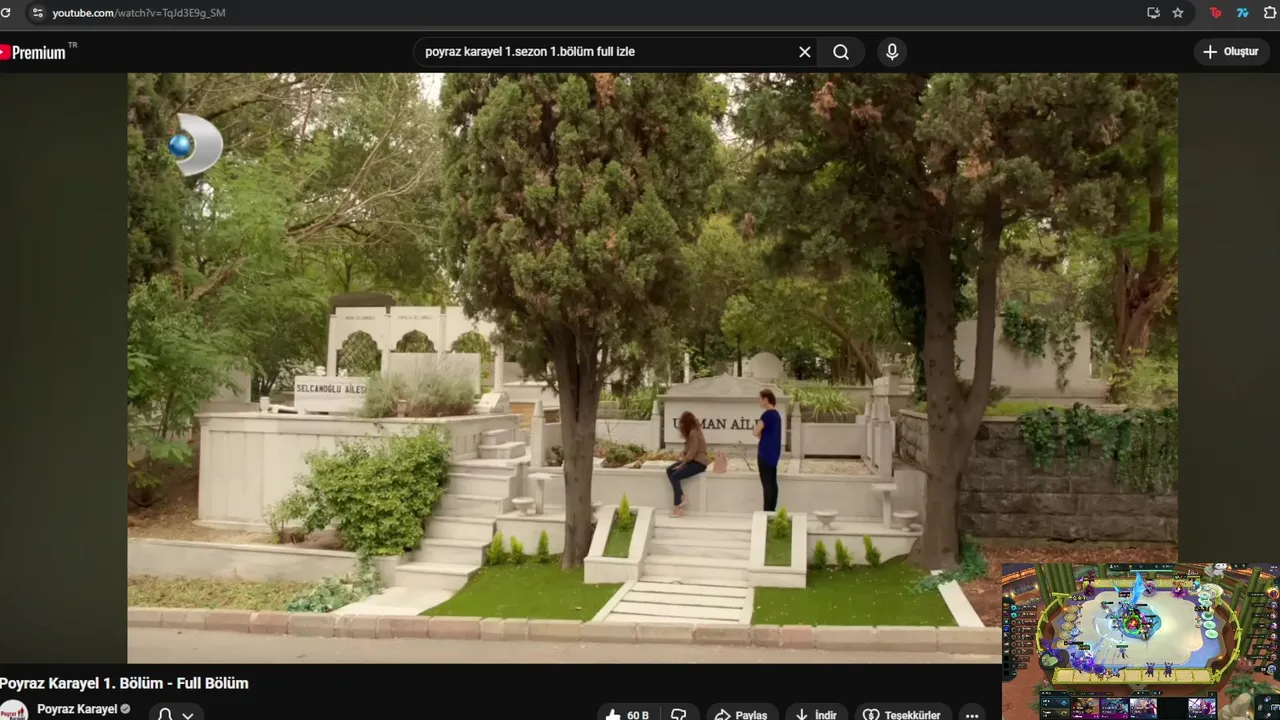Open site information icon beside the URL
This screenshot has width=1280, height=720.
coord(37,13)
